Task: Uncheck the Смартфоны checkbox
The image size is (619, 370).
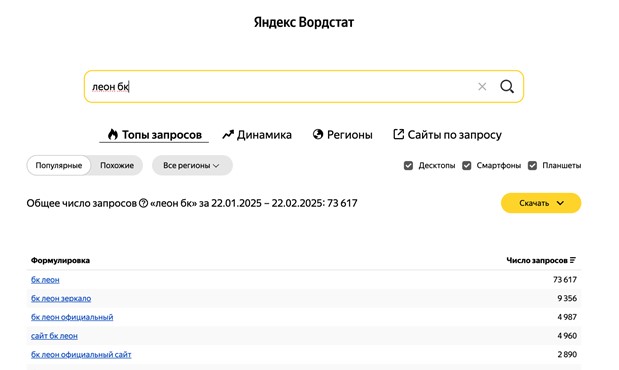Action: tap(467, 165)
